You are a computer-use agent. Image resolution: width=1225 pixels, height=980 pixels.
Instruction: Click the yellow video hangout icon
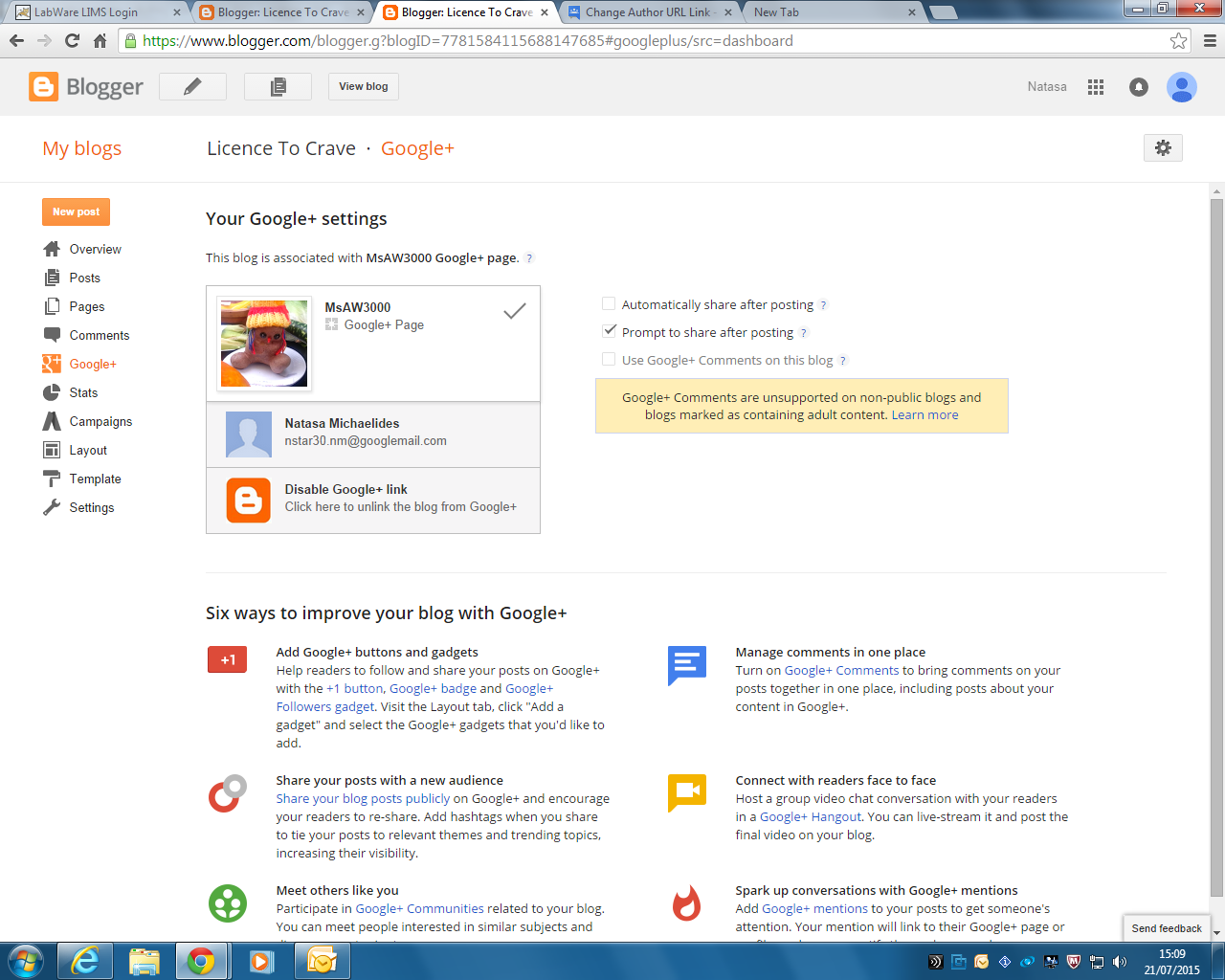click(x=687, y=792)
